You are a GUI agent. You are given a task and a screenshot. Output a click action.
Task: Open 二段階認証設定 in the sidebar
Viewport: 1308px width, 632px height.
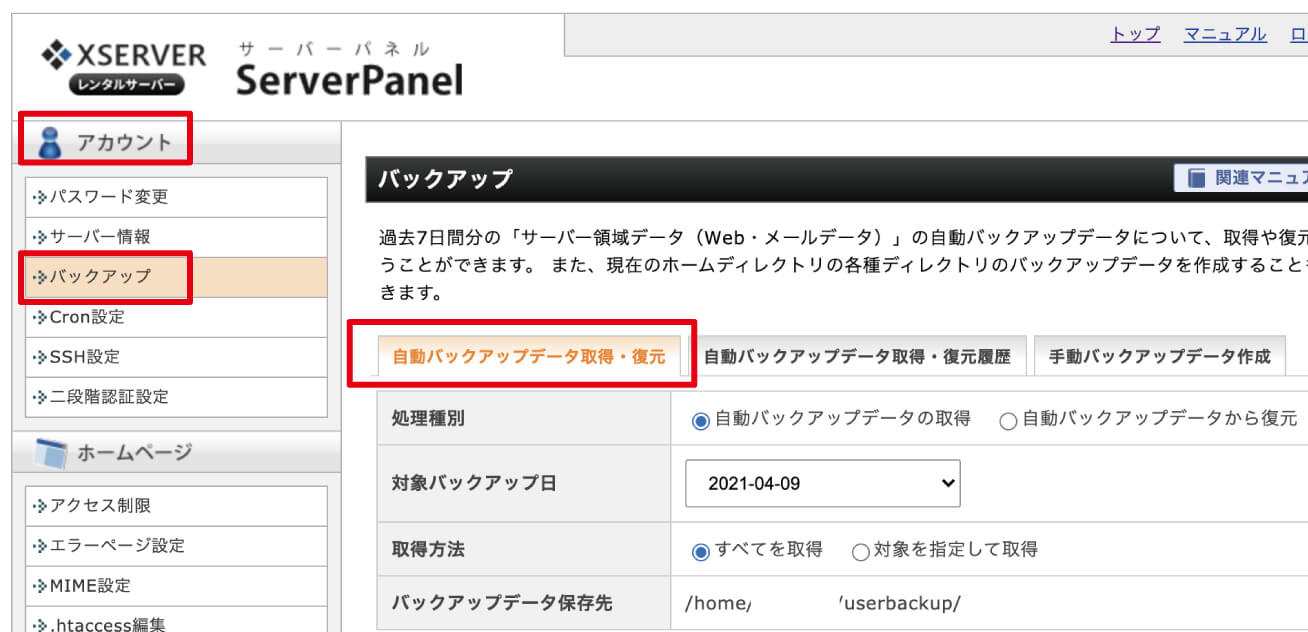(x=109, y=397)
